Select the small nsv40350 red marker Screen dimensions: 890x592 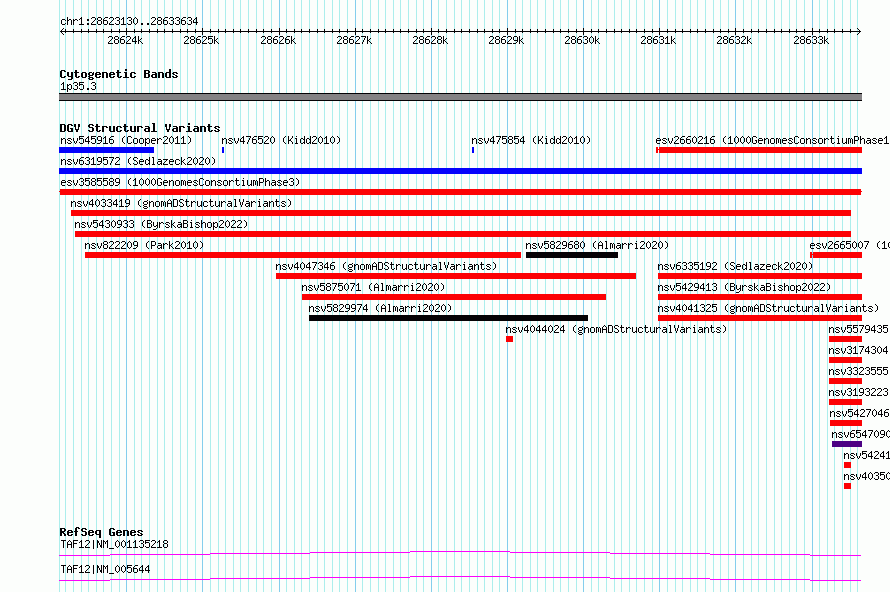(x=847, y=486)
